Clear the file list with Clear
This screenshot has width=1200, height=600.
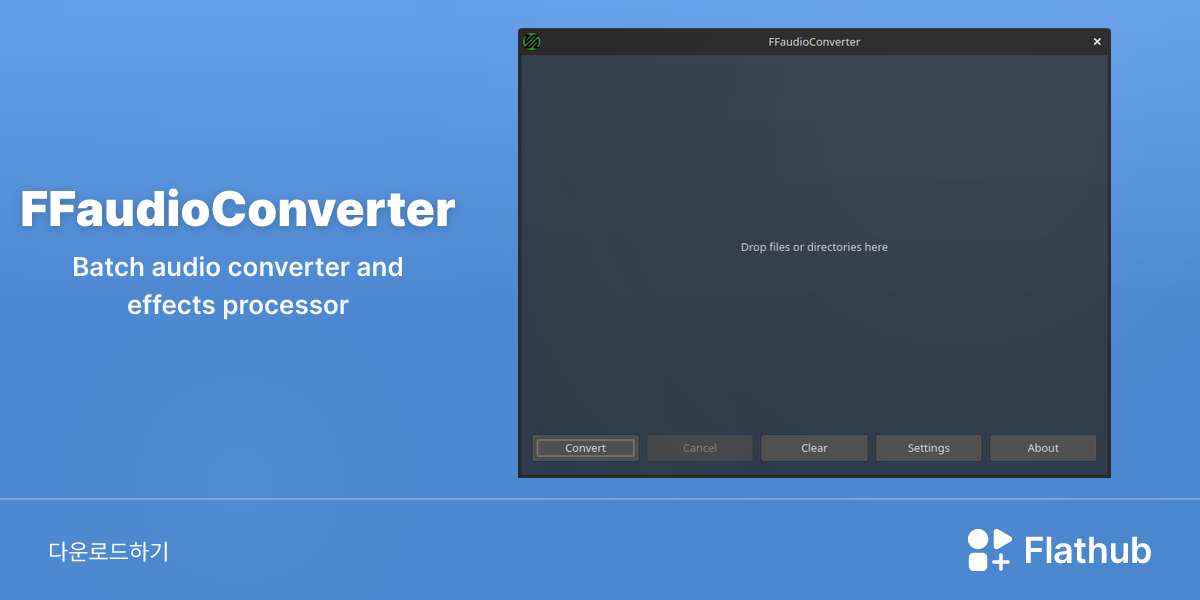tap(814, 448)
